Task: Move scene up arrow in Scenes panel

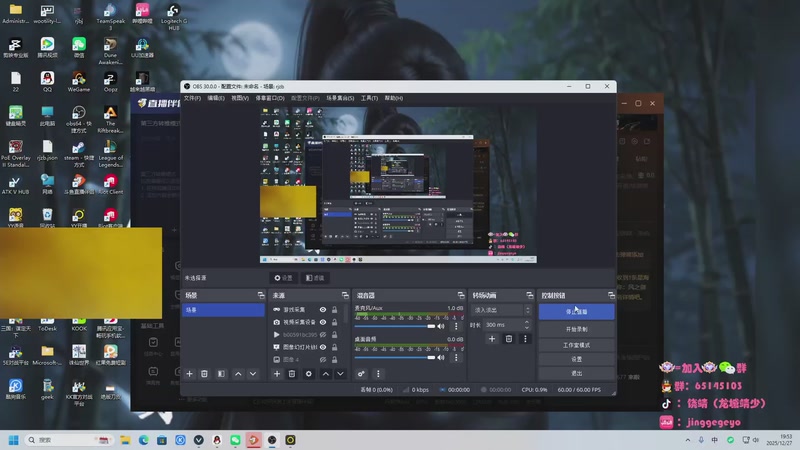Action: 238,374
